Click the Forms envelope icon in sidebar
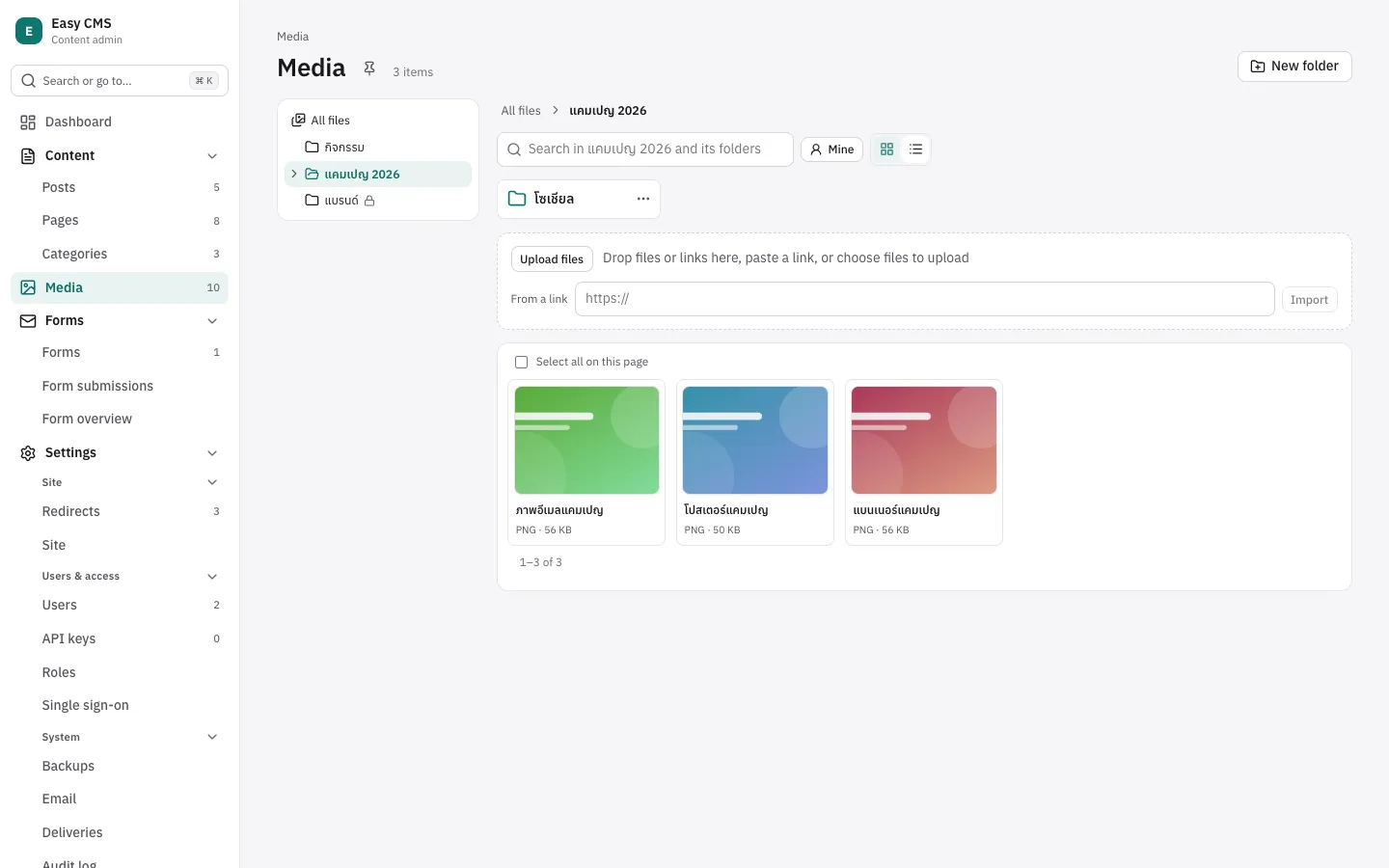 [x=28, y=321]
